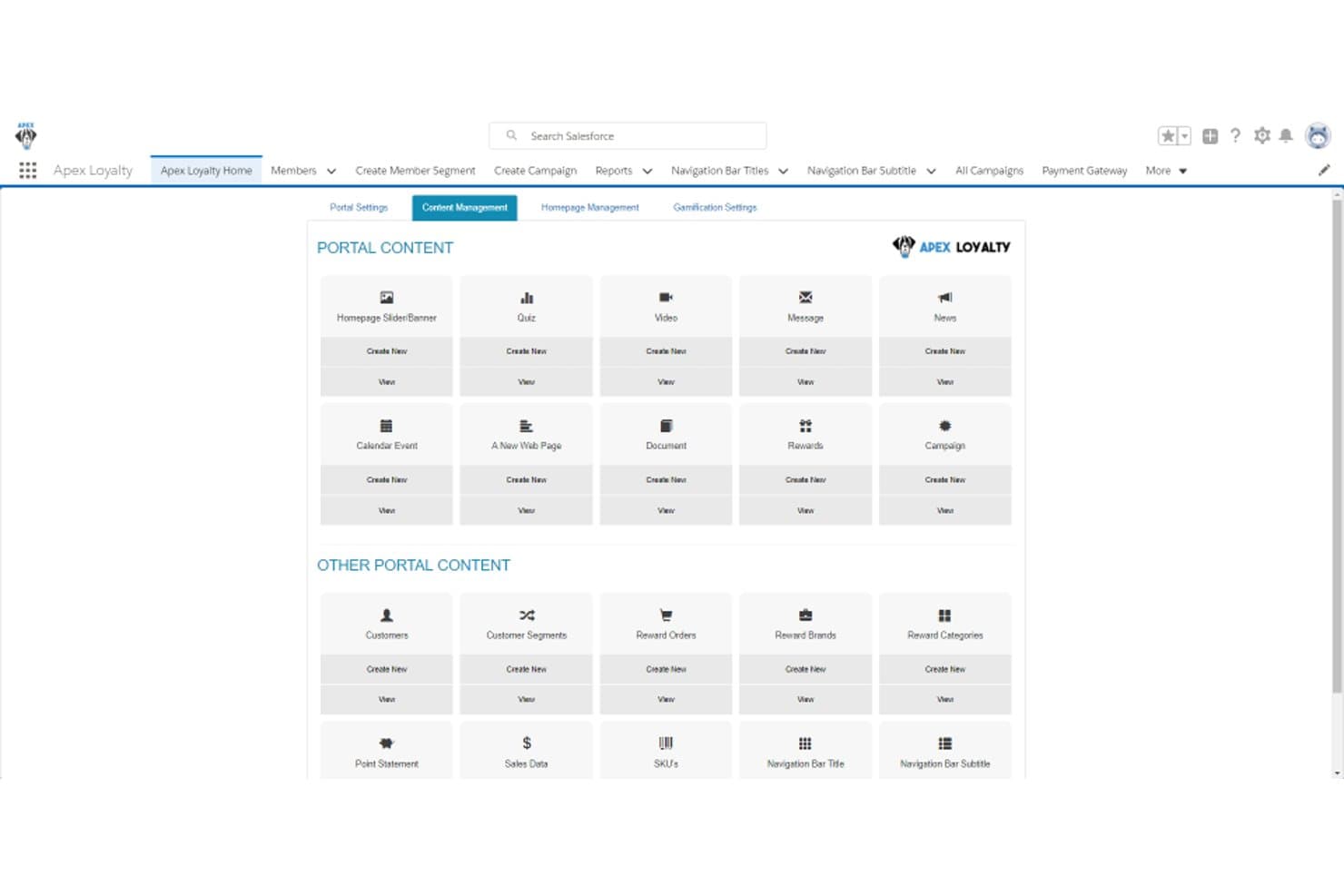Open the user profile avatar
The image size is (1344, 896).
point(1318,135)
